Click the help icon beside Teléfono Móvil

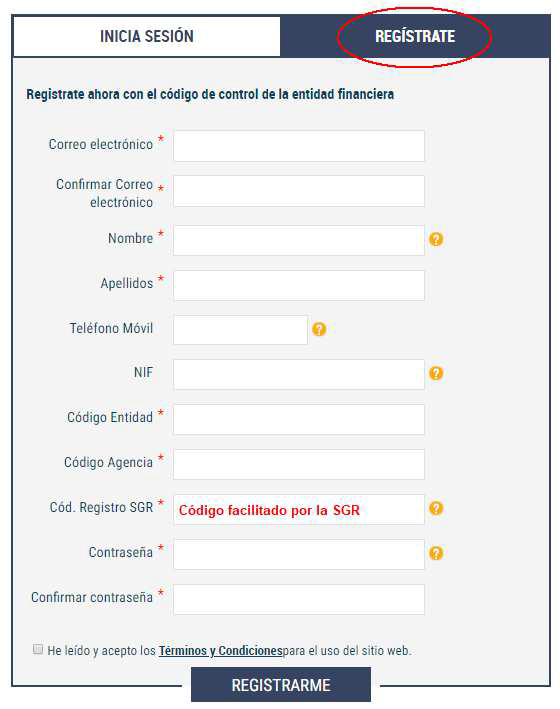tap(319, 329)
